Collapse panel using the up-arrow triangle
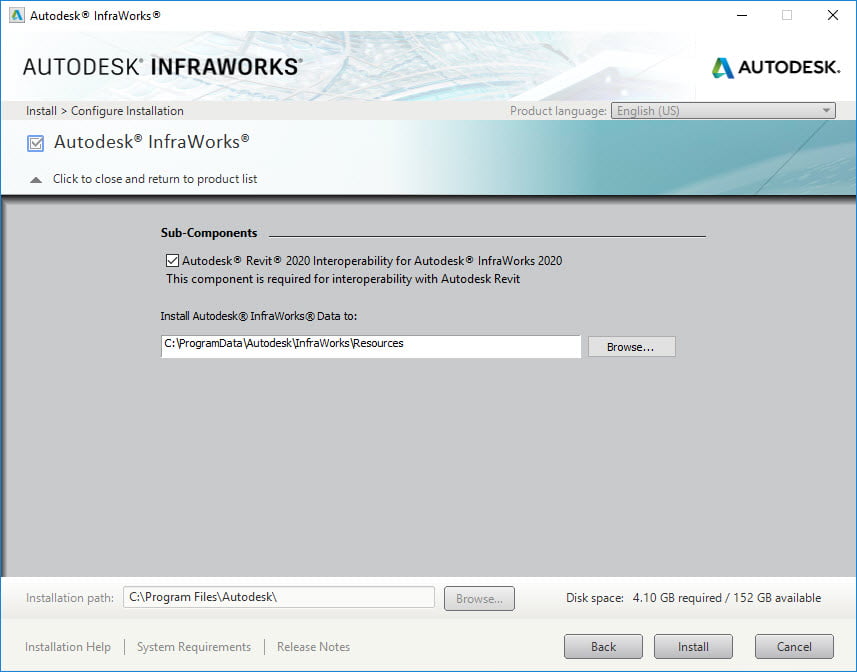The height and width of the screenshot is (672, 857). coord(36,180)
